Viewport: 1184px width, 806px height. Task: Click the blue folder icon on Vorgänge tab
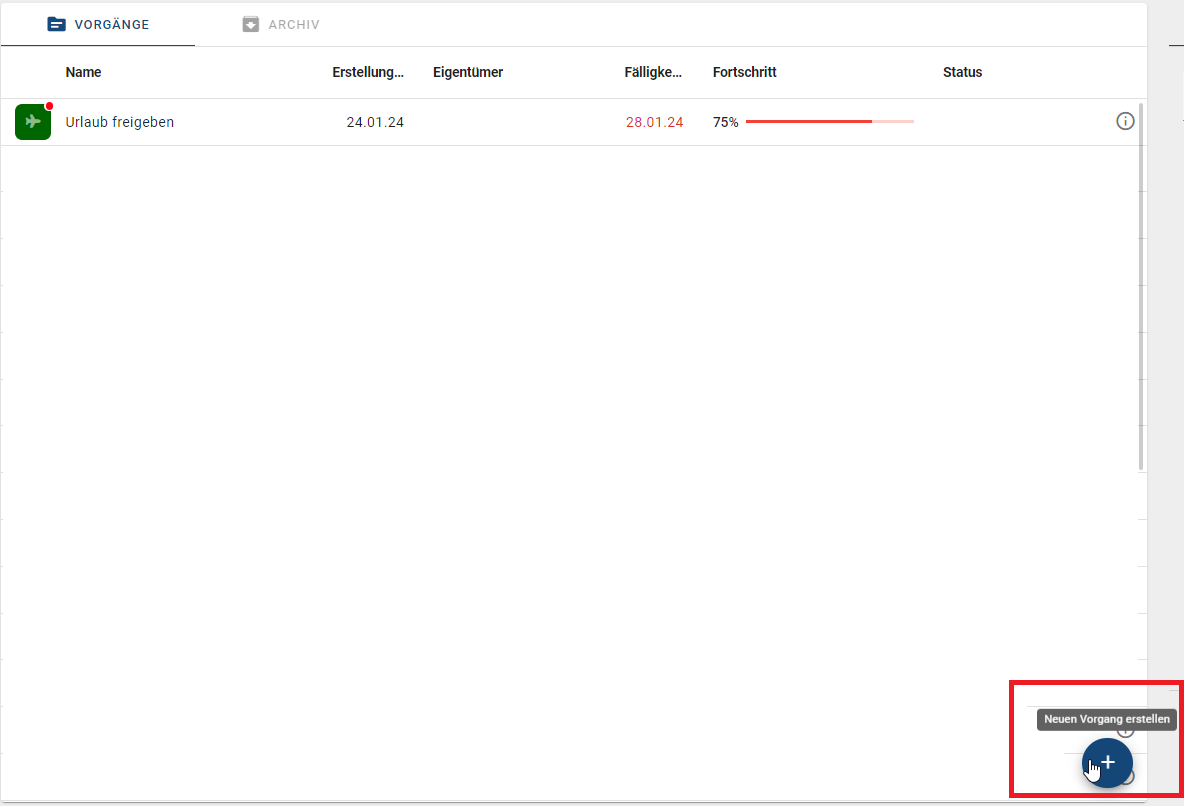click(x=57, y=23)
